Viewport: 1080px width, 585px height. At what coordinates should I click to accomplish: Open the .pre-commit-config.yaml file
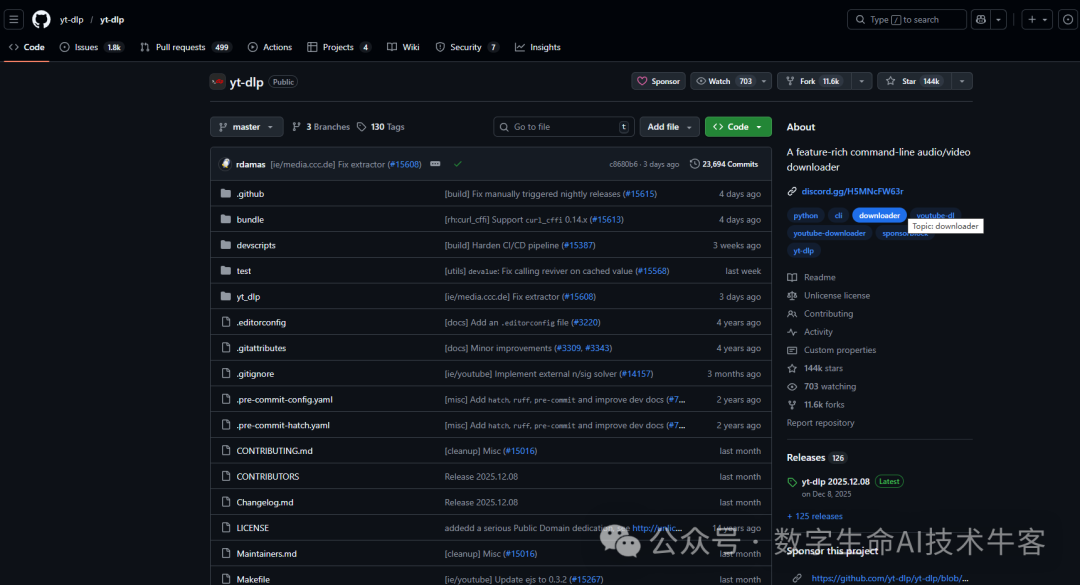(284, 400)
